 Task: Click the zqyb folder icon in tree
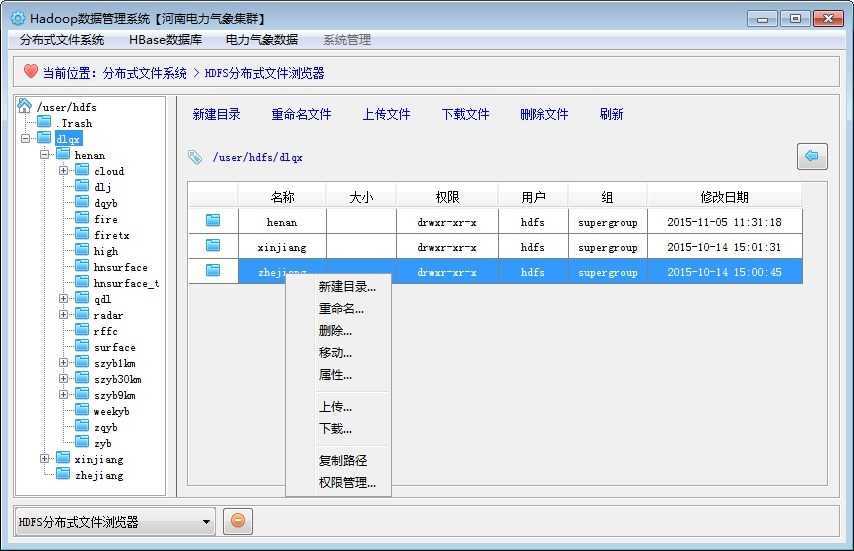point(82,426)
